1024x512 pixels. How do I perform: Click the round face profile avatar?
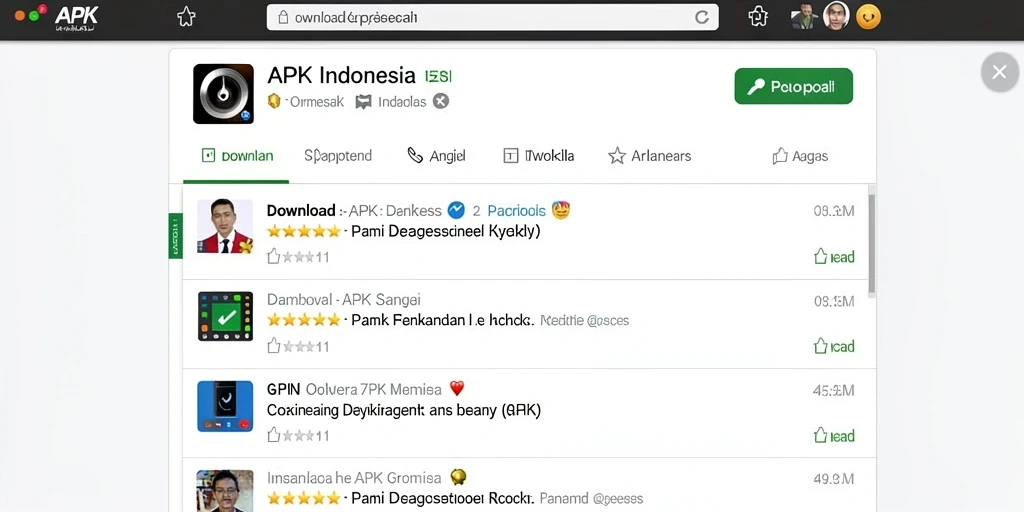[836, 16]
